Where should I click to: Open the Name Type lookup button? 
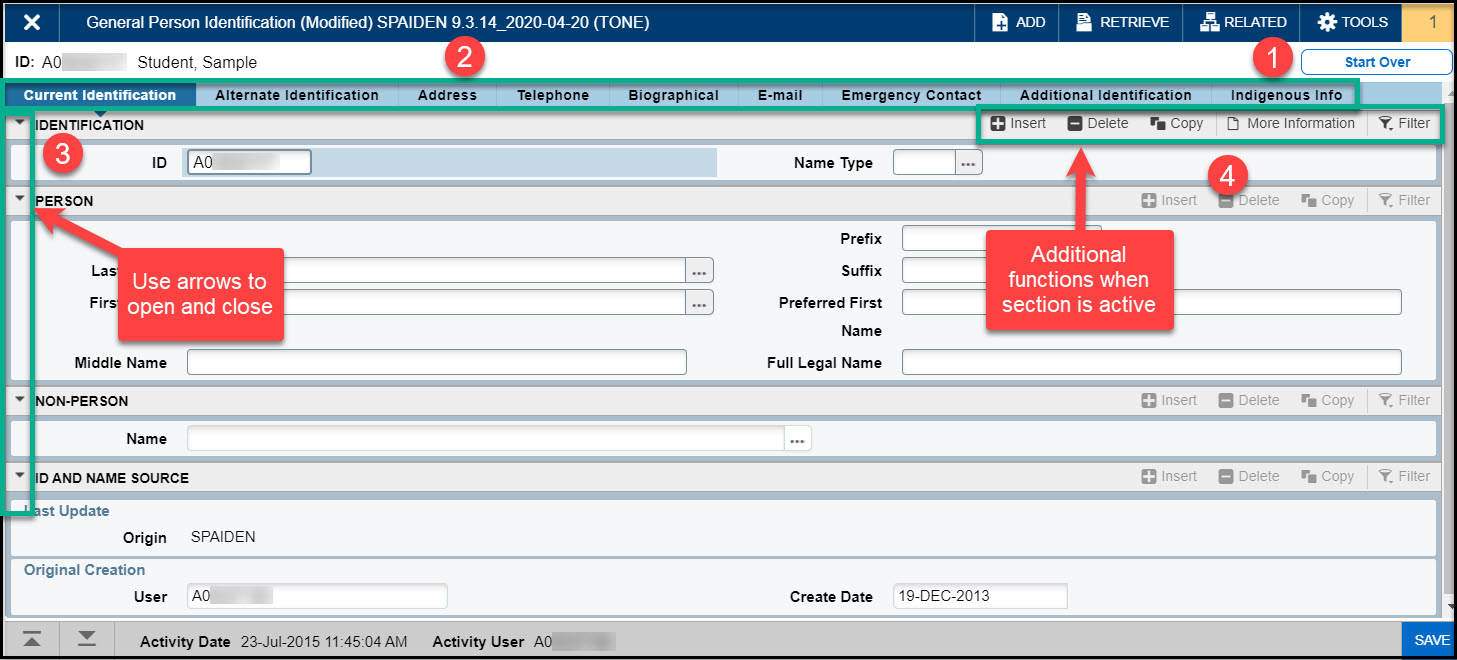968,163
